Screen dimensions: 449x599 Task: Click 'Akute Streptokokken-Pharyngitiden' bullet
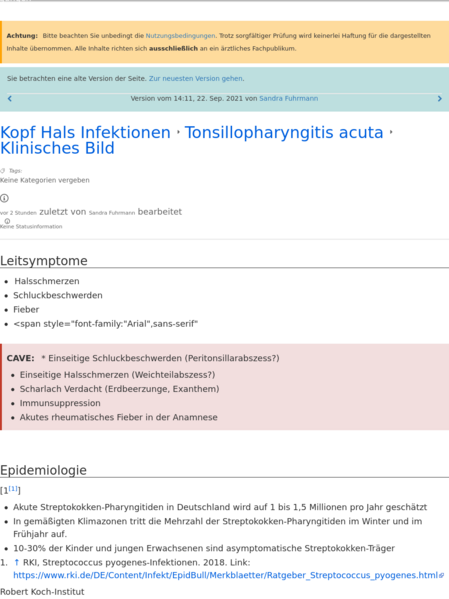coord(220,507)
